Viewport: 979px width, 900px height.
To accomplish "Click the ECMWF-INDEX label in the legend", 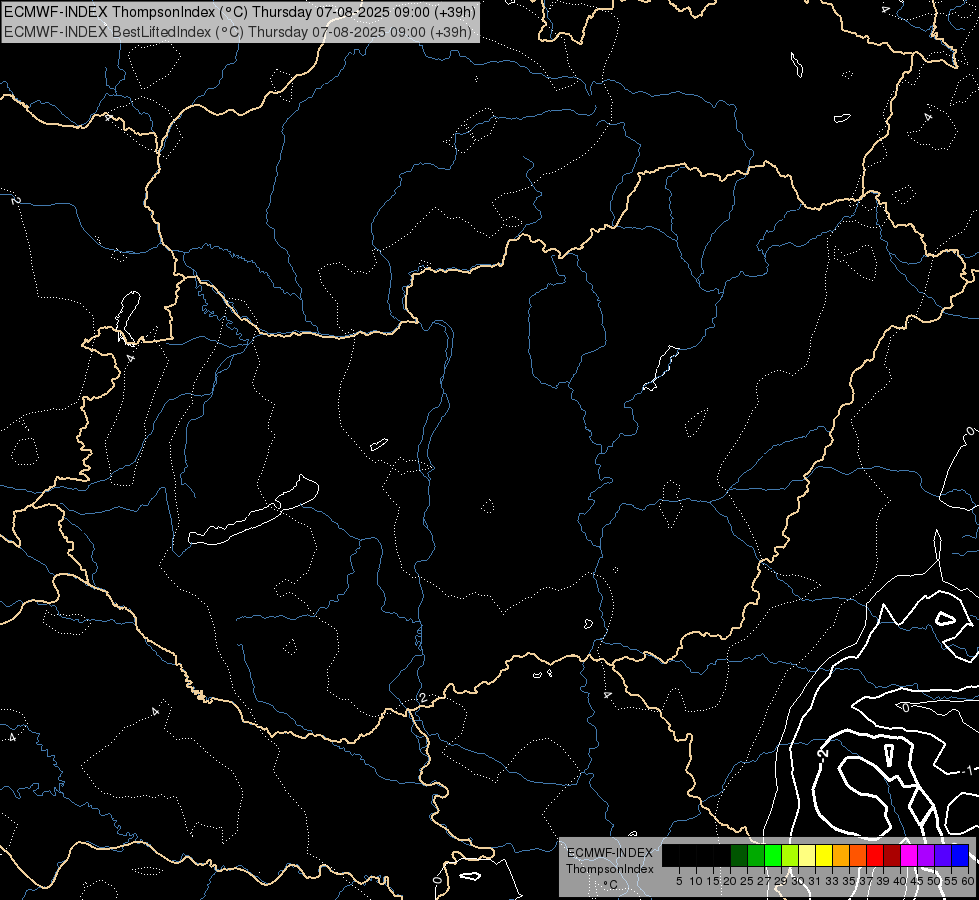I will (610, 853).
